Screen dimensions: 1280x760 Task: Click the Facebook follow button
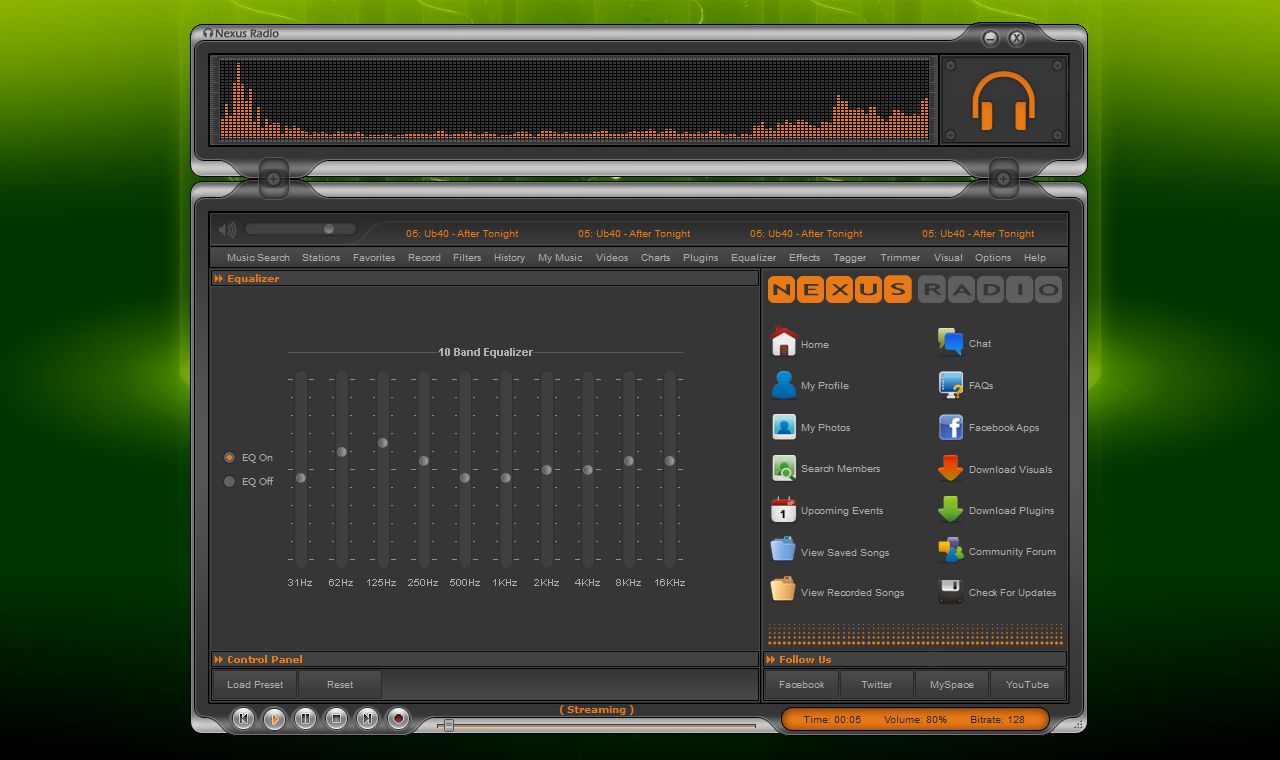(802, 685)
